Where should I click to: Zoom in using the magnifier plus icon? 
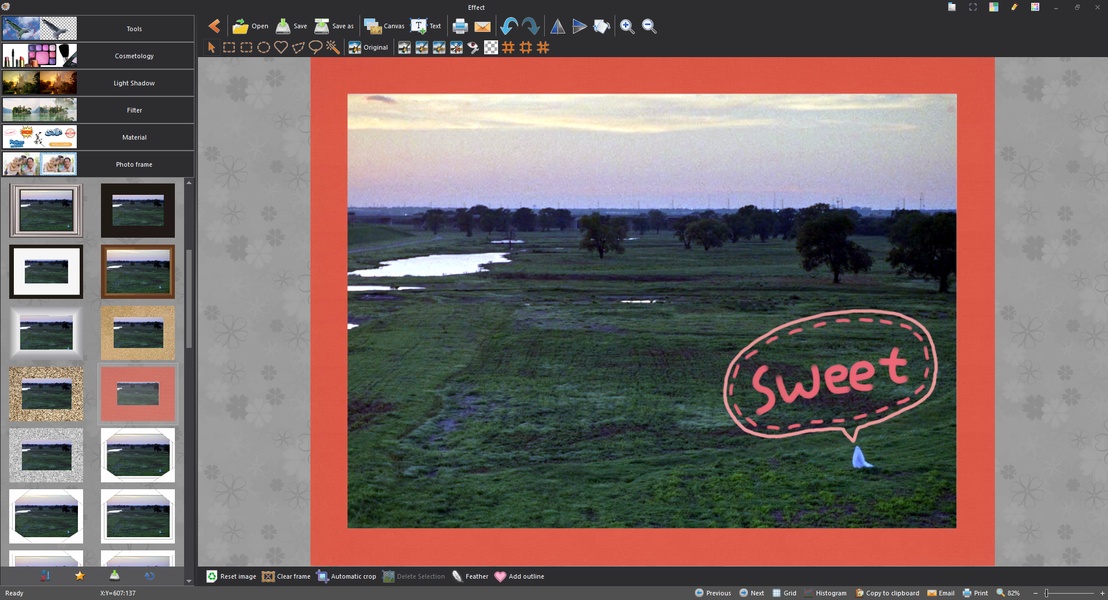(x=627, y=26)
